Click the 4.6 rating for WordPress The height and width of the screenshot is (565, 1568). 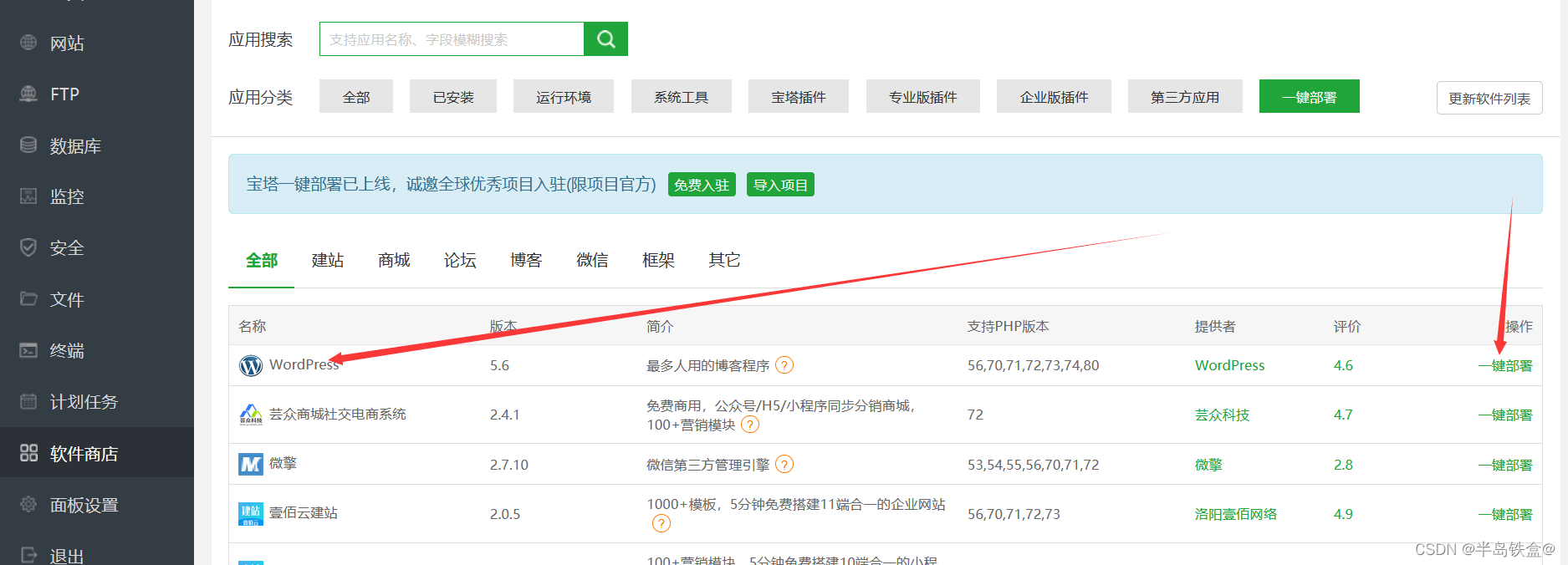1343,365
